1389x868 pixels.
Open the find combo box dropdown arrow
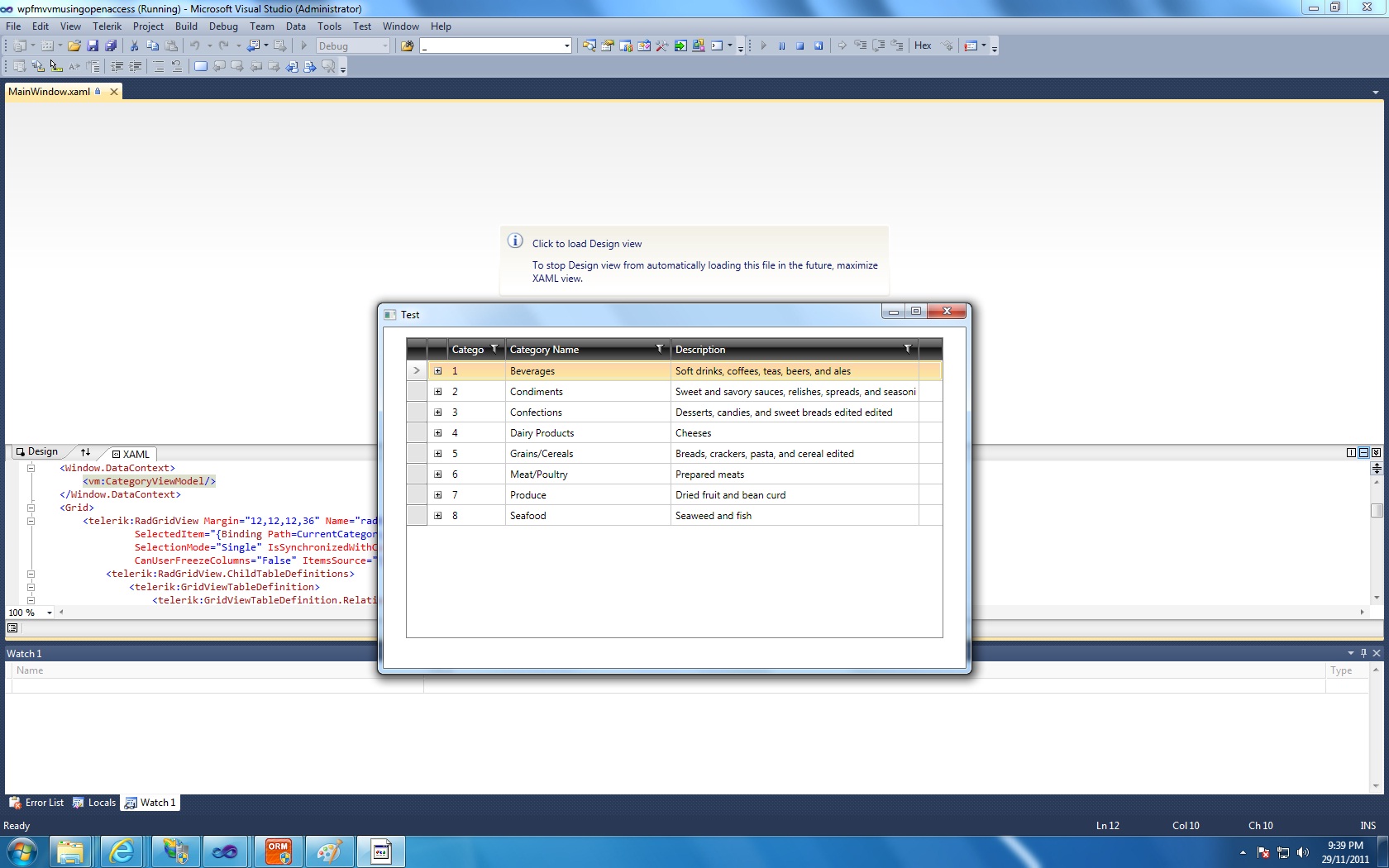pos(566,46)
